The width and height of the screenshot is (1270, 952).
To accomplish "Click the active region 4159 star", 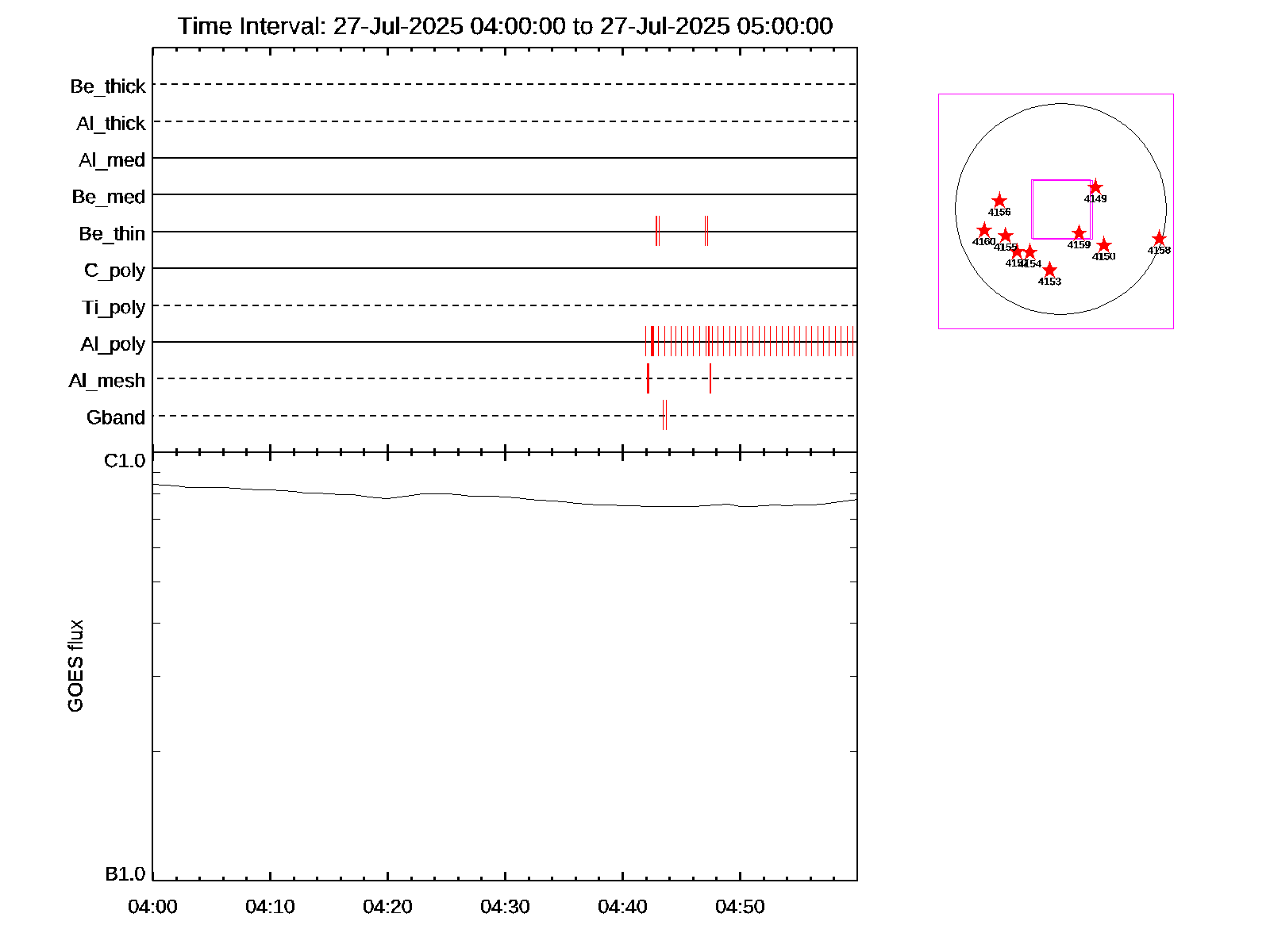I will [1079, 233].
